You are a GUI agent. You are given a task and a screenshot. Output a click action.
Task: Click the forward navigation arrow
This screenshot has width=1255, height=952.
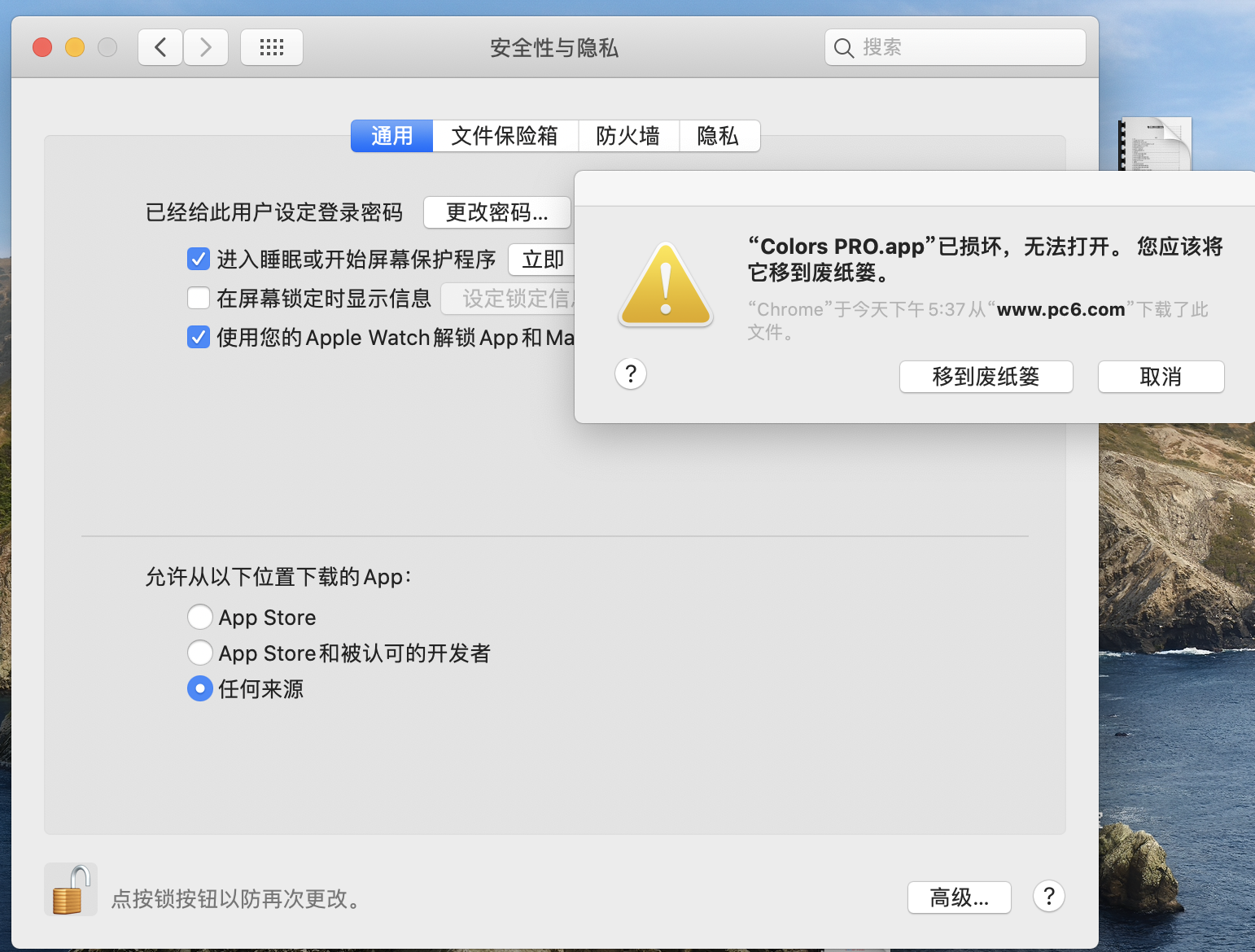click(x=205, y=46)
